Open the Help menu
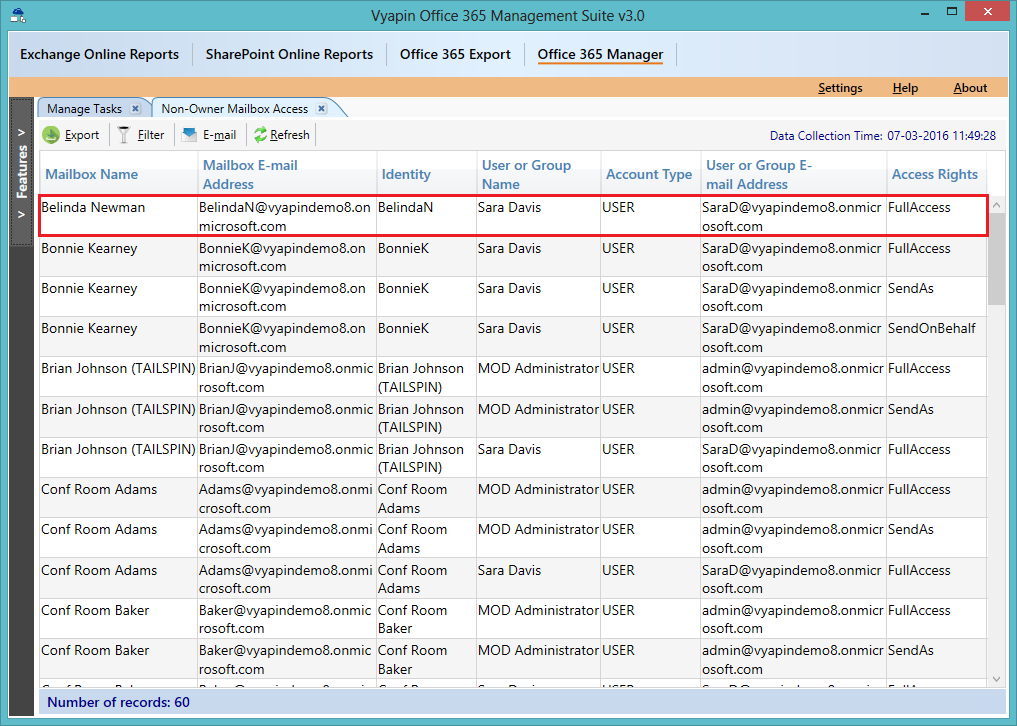Image resolution: width=1017 pixels, height=726 pixels. pos(905,88)
